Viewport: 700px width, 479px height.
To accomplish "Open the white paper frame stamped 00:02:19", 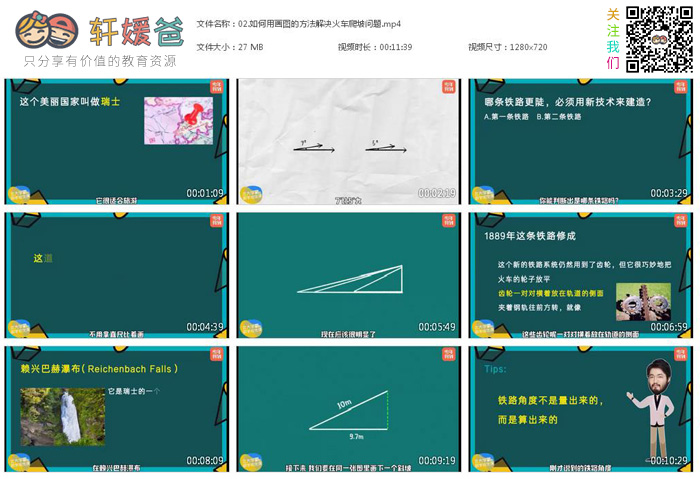I will point(349,142).
